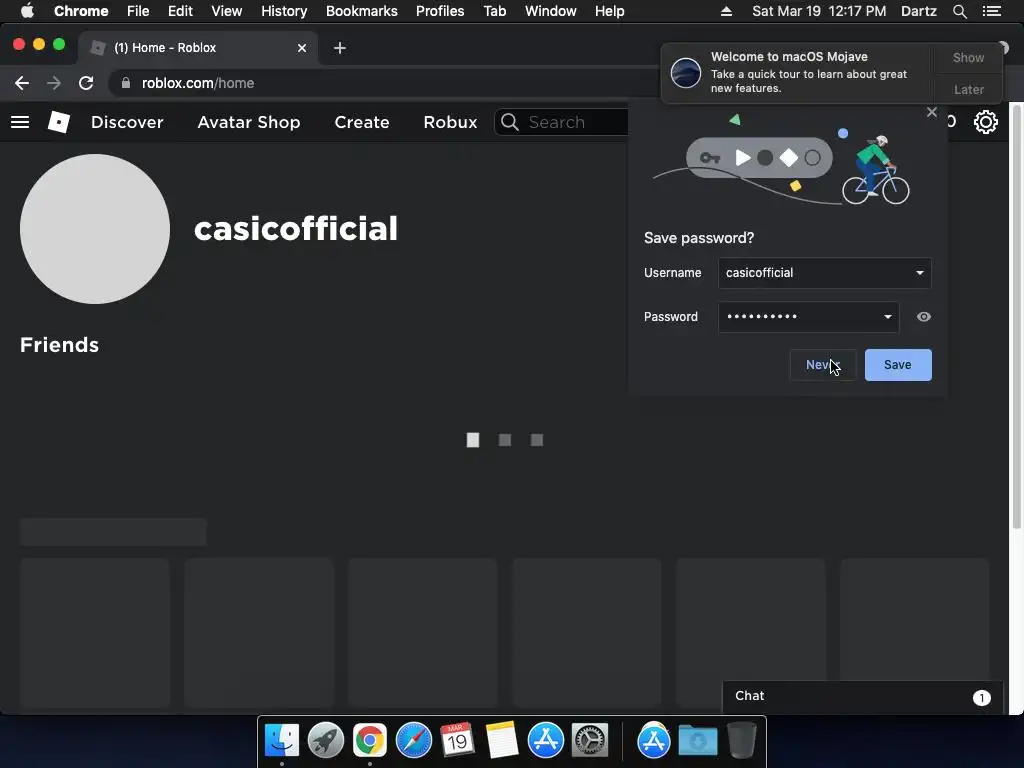Open the Chrome menu in menu bar

[x=81, y=11]
